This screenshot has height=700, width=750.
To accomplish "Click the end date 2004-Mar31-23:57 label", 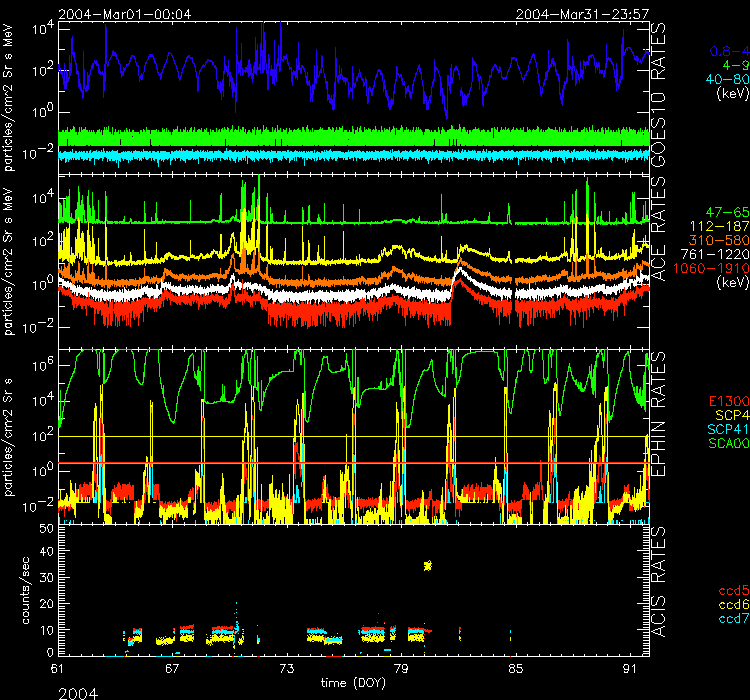I will pos(582,14).
